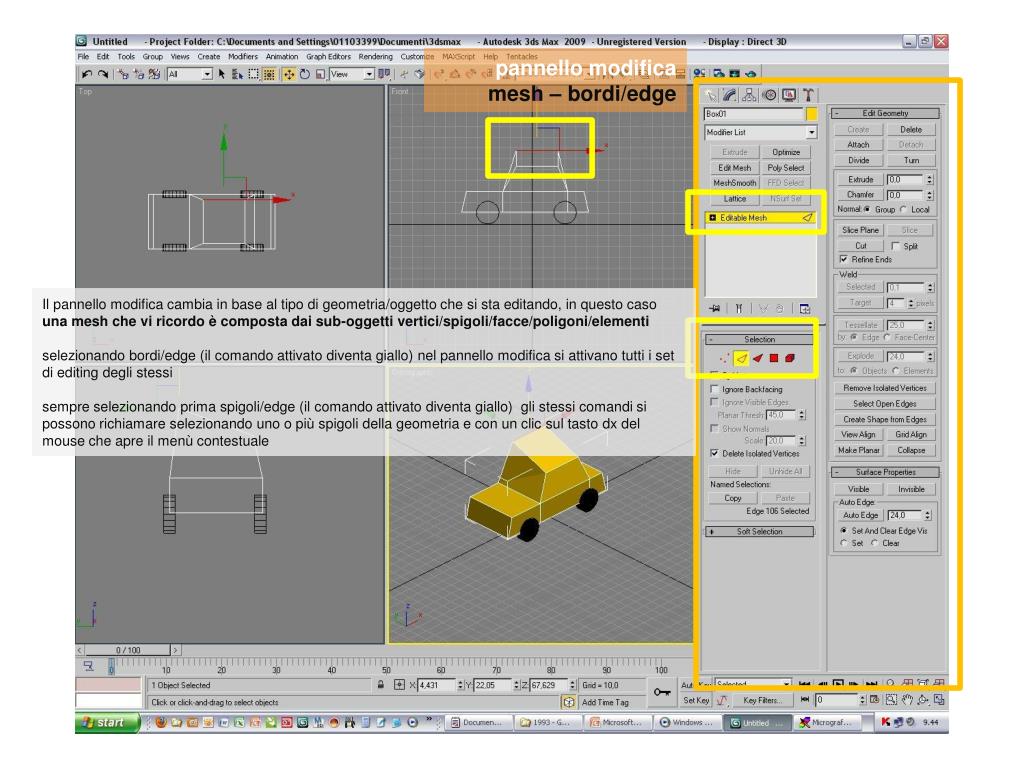Open the Modifiers menu
The image size is (1024, 768).
(x=243, y=57)
